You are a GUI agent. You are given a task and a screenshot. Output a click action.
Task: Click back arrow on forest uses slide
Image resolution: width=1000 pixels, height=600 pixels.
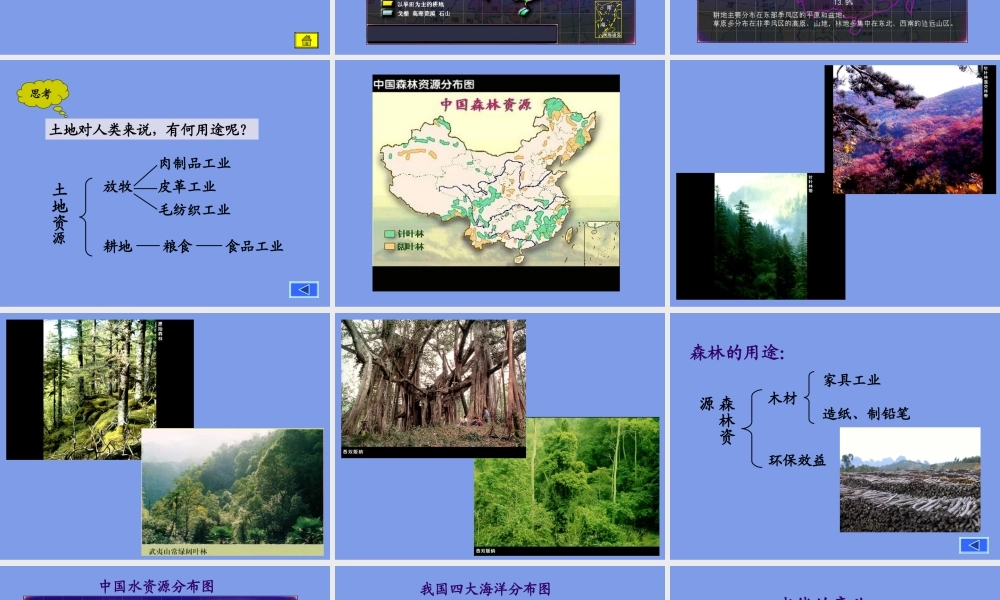click(x=974, y=545)
